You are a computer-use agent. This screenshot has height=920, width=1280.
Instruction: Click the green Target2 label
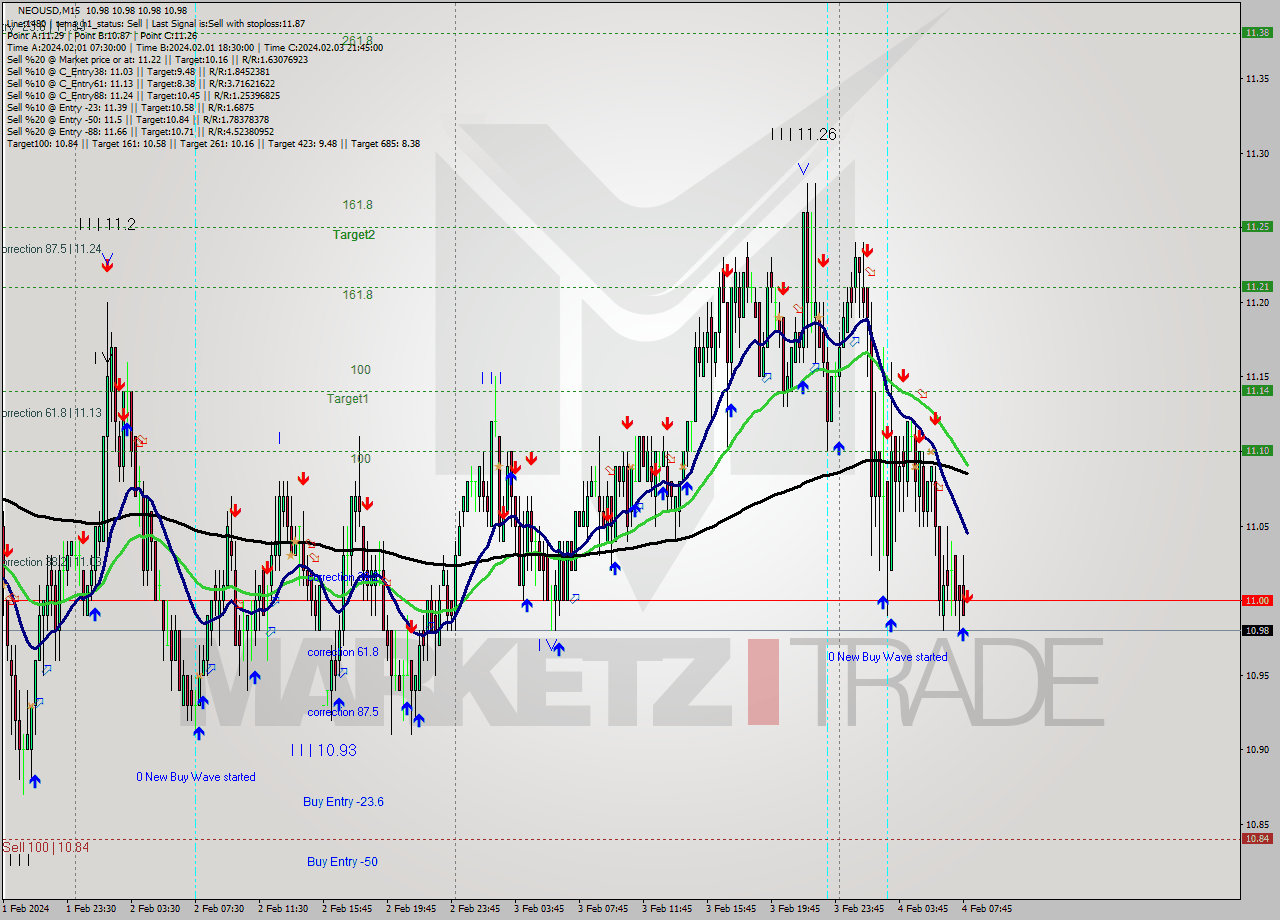[x=354, y=234]
